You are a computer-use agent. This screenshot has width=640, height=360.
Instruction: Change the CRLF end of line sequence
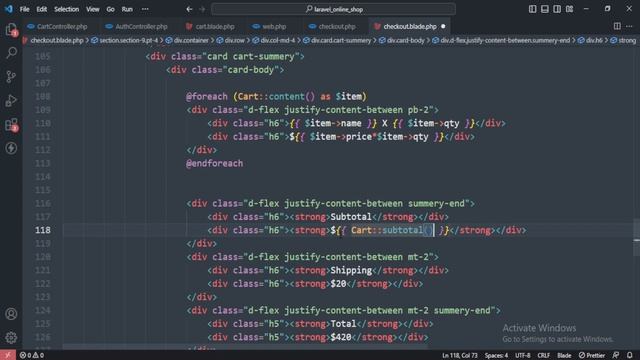point(544,355)
